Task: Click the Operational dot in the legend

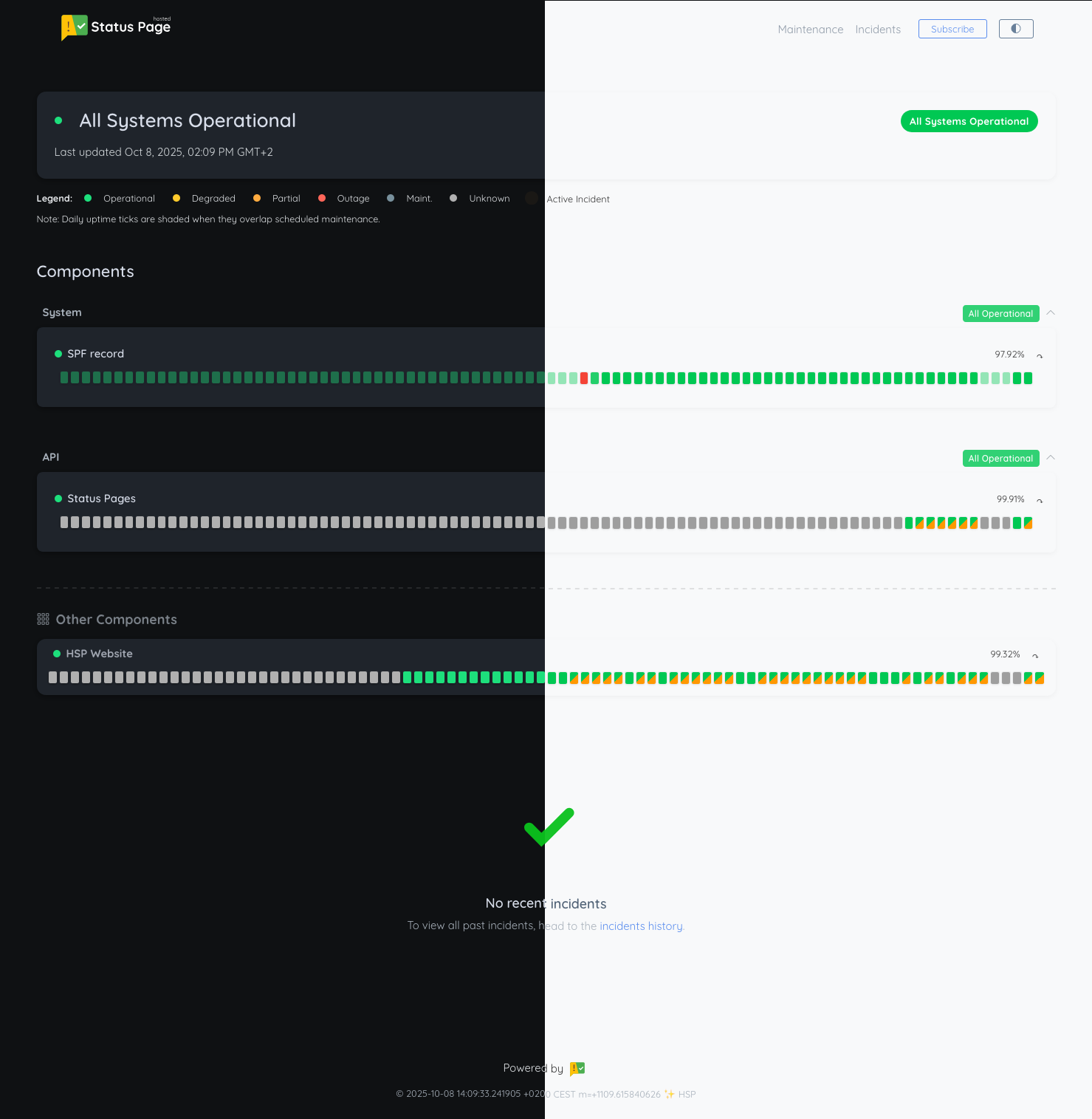Action: coord(87,198)
